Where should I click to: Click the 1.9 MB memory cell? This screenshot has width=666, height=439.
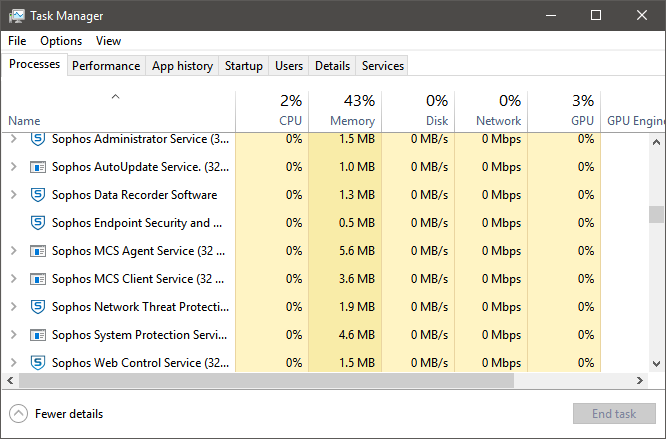tap(345, 307)
